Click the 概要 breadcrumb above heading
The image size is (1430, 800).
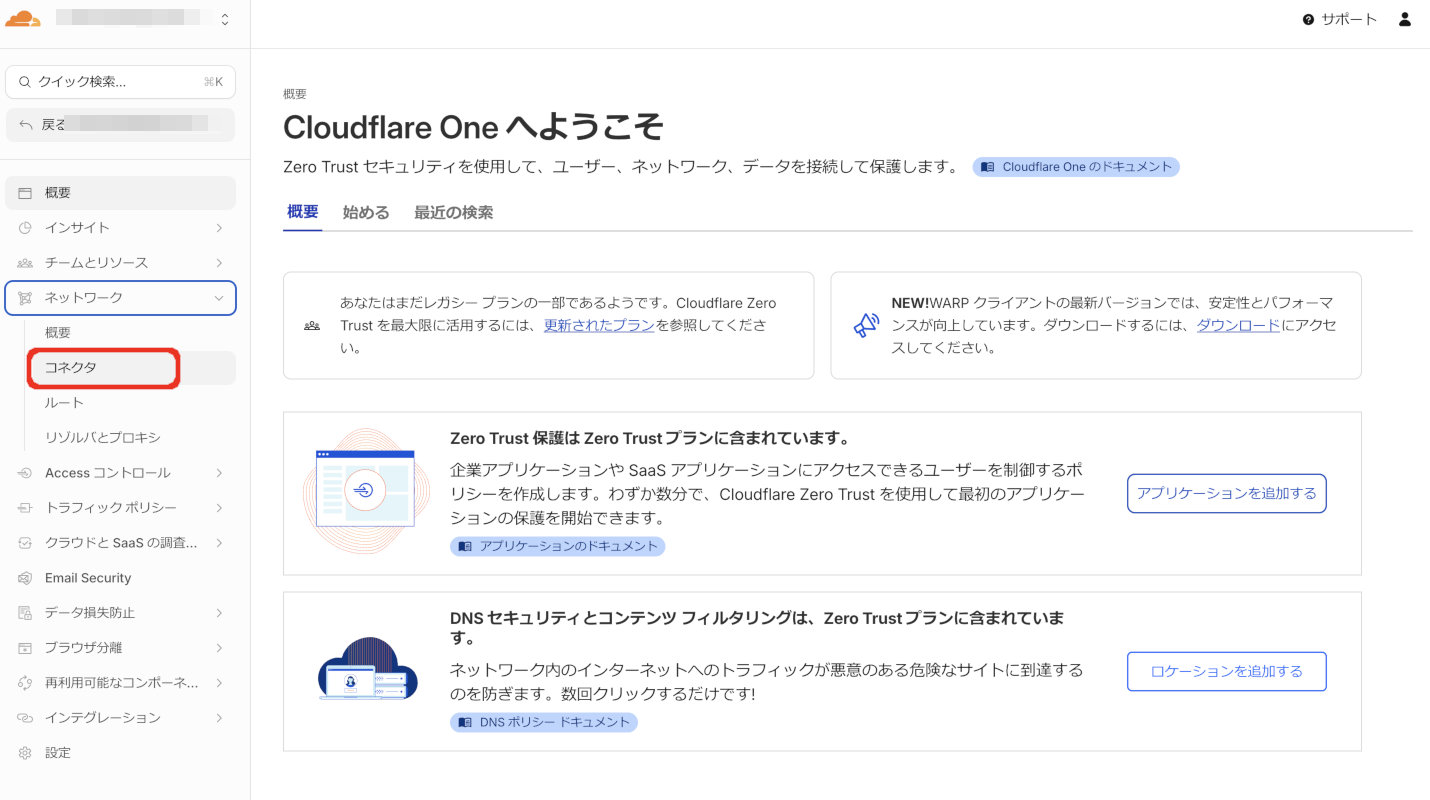[x=295, y=94]
